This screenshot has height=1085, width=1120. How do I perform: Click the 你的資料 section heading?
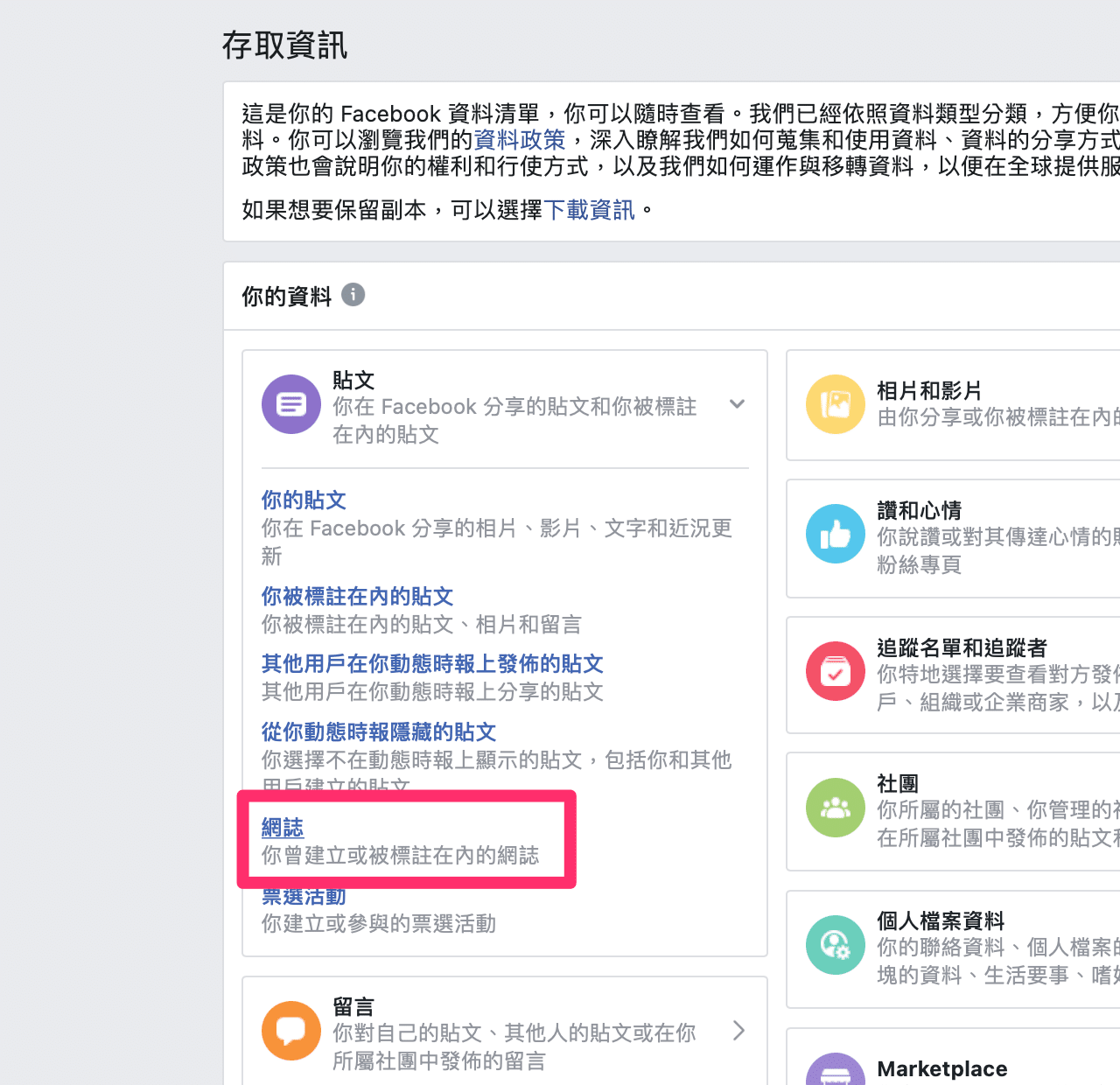point(287,297)
